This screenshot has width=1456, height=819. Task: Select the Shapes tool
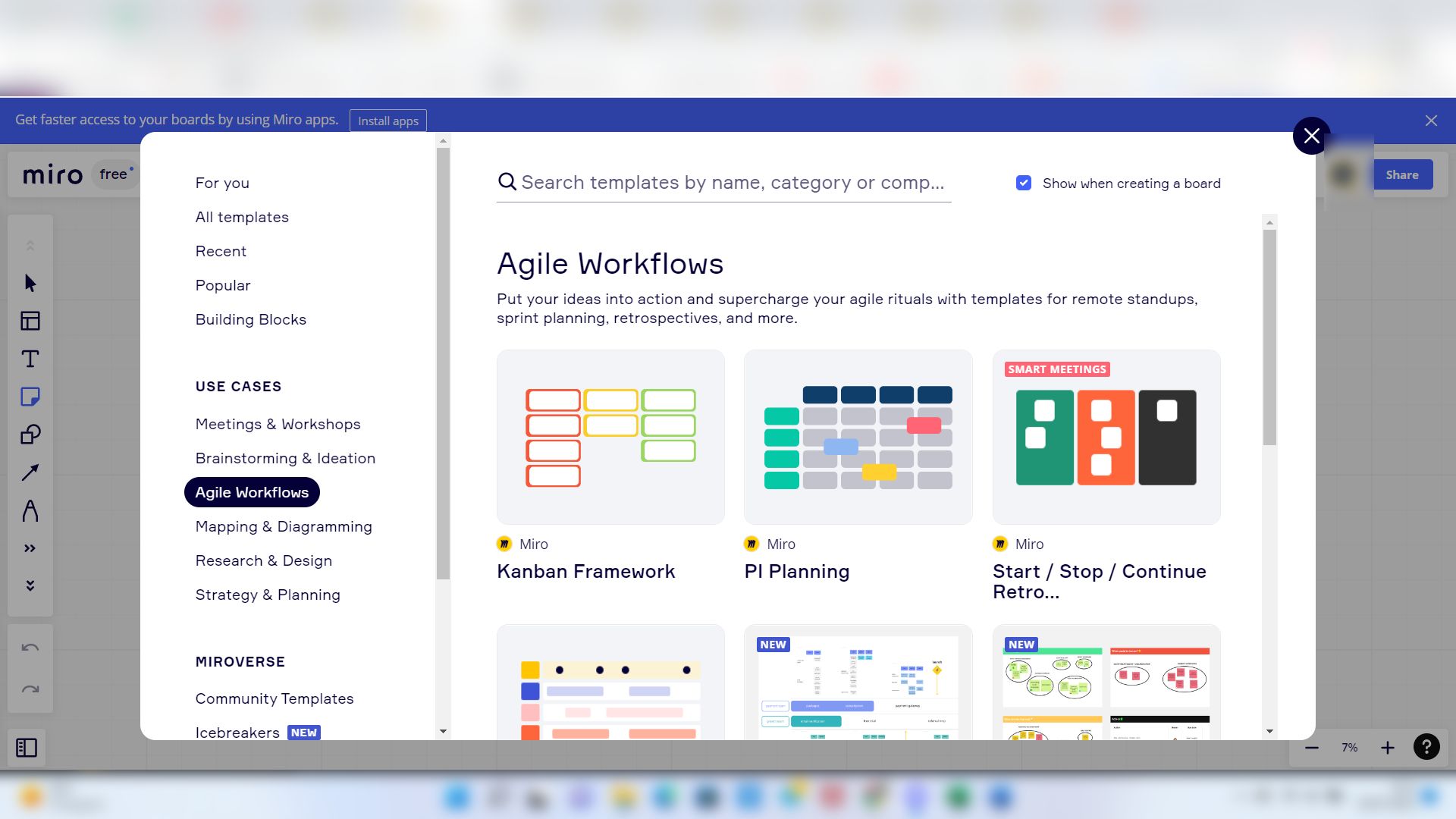[x=30, y=435]
